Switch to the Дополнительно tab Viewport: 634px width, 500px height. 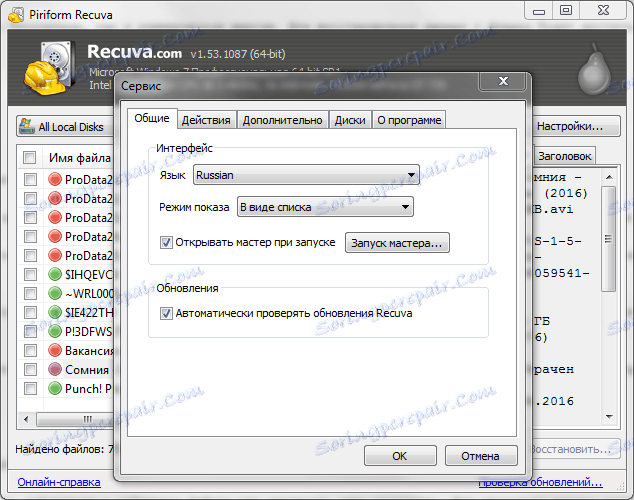click(x=283, y=120)
